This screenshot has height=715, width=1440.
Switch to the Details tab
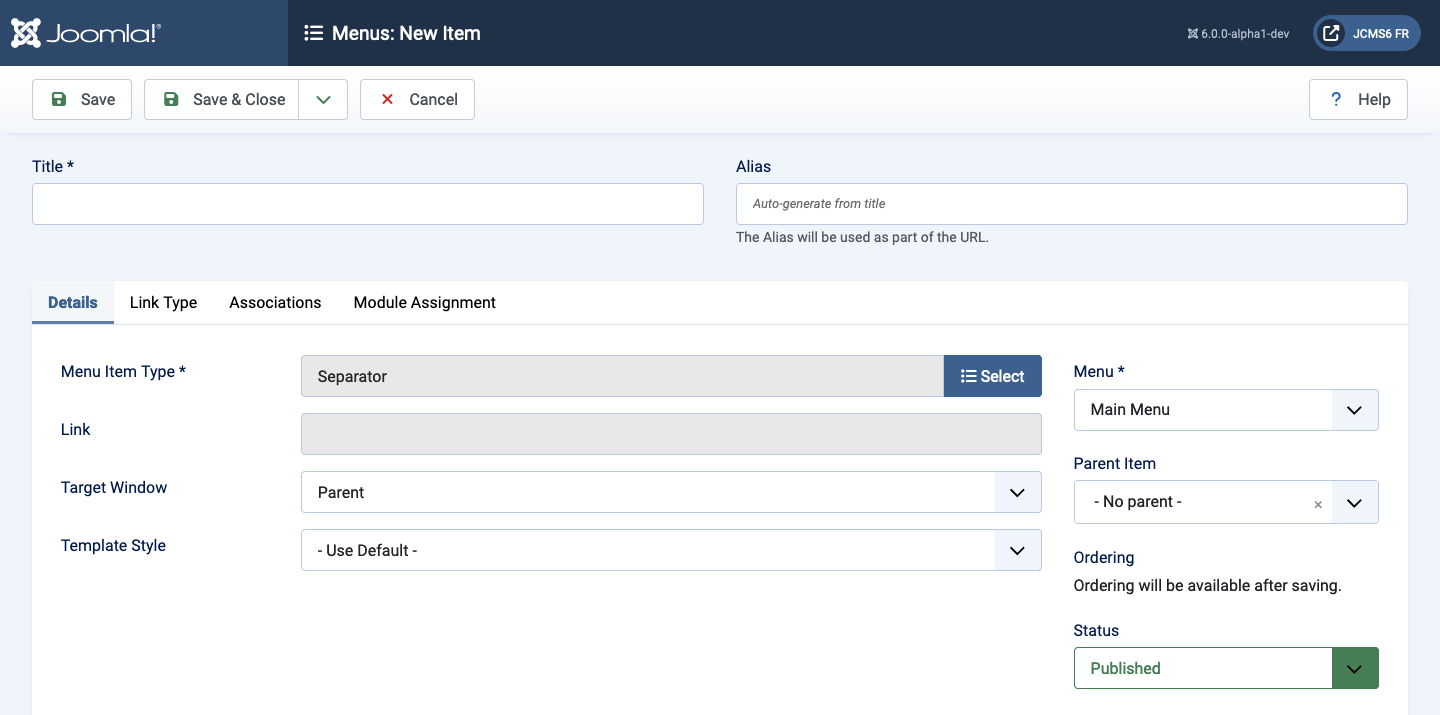[x=73, y=302]
